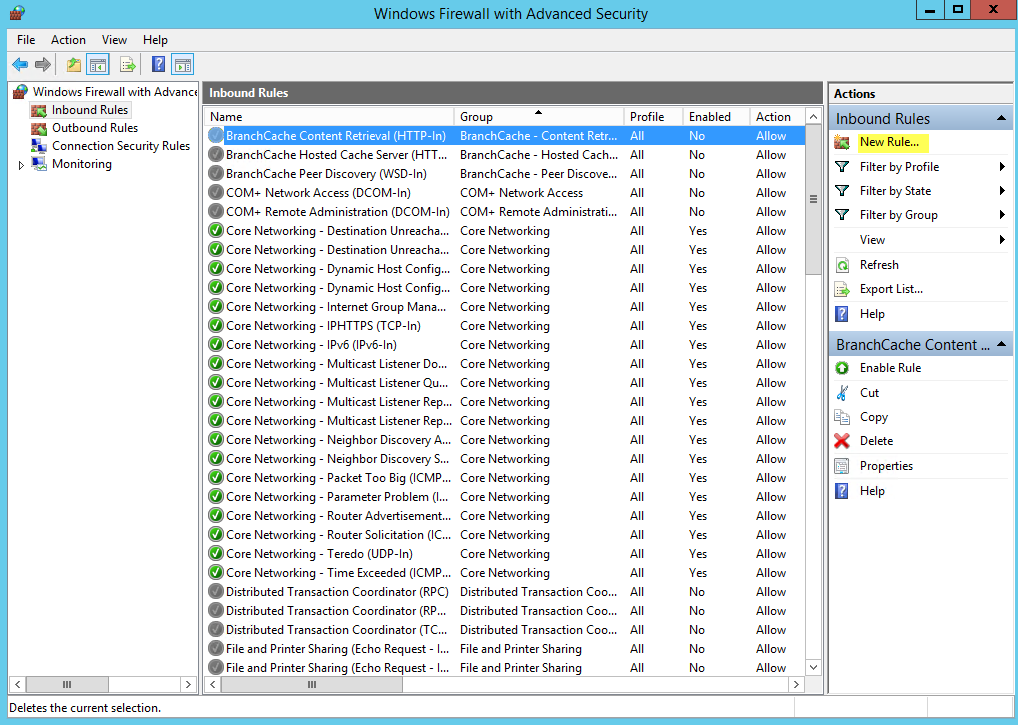
Task: Open the Filter by Profile submenu arrow
Action: tap(1002, 167)
